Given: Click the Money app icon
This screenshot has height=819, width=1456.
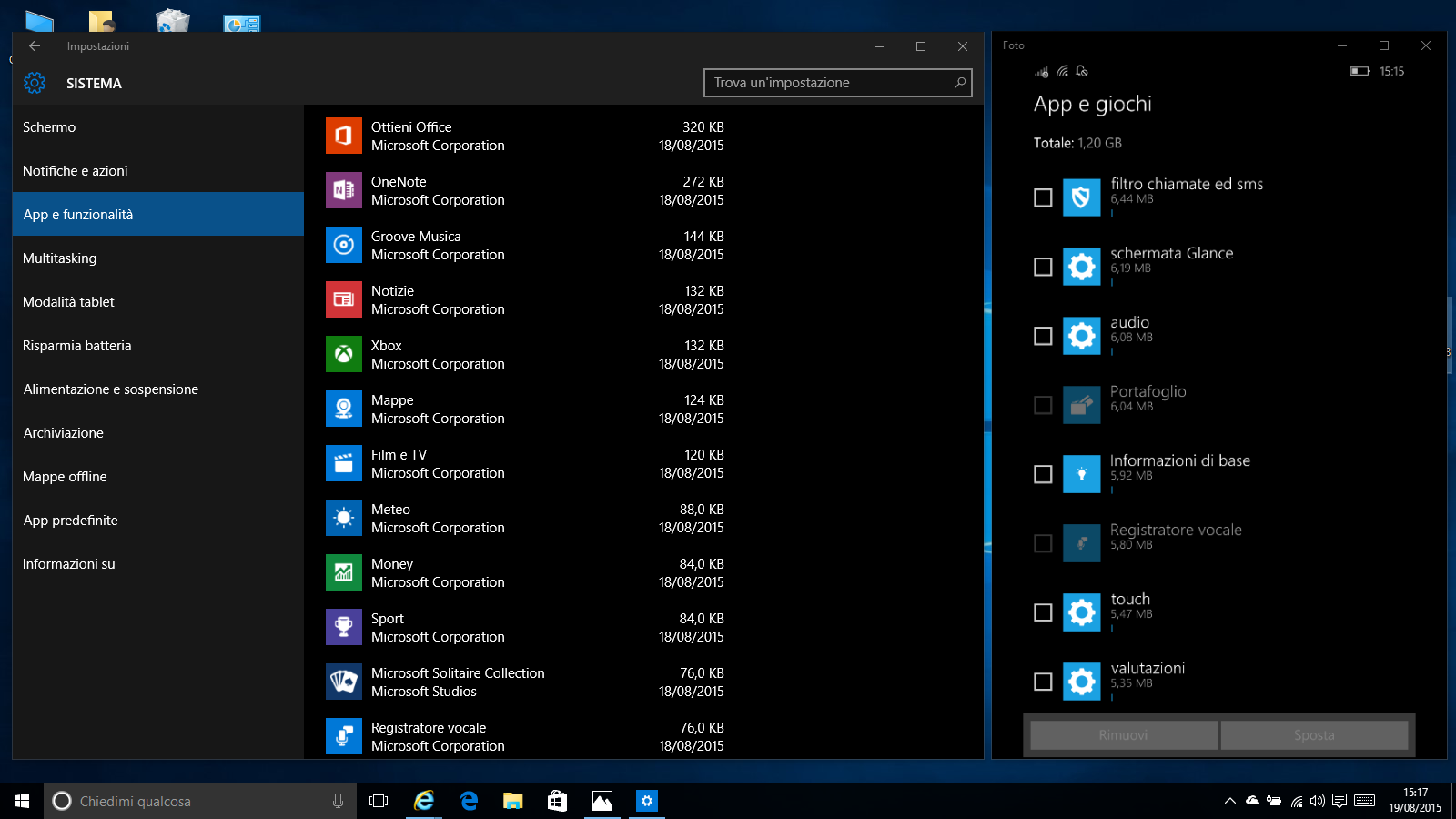Looking at the screenshot, I should pos(344,572).
